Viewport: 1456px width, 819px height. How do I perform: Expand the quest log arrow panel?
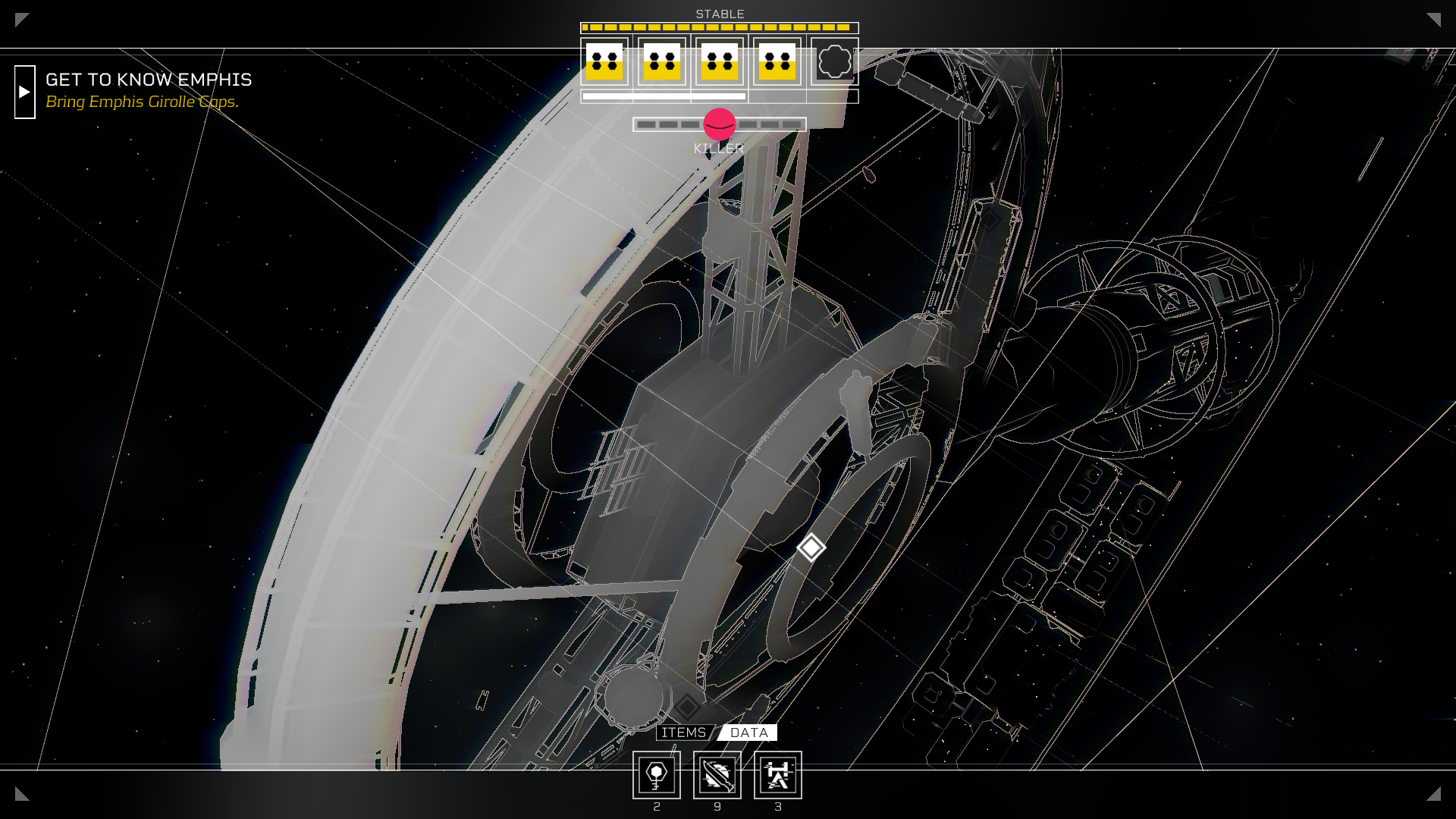[25, 92]
